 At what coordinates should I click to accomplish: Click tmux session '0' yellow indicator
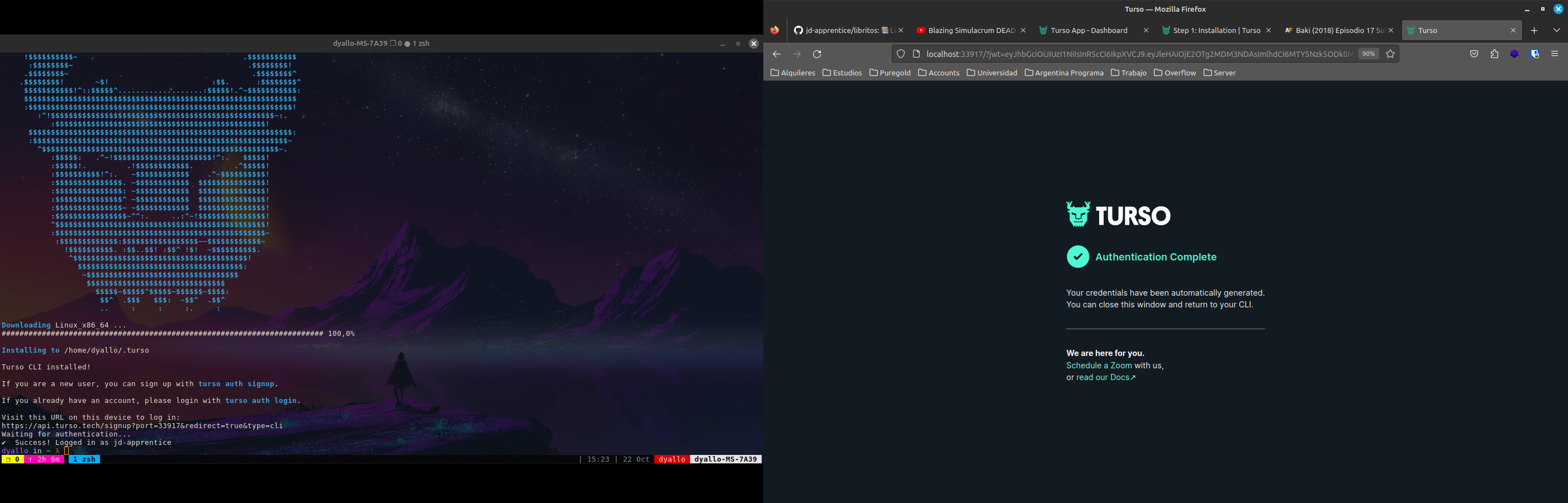[12, 459]
